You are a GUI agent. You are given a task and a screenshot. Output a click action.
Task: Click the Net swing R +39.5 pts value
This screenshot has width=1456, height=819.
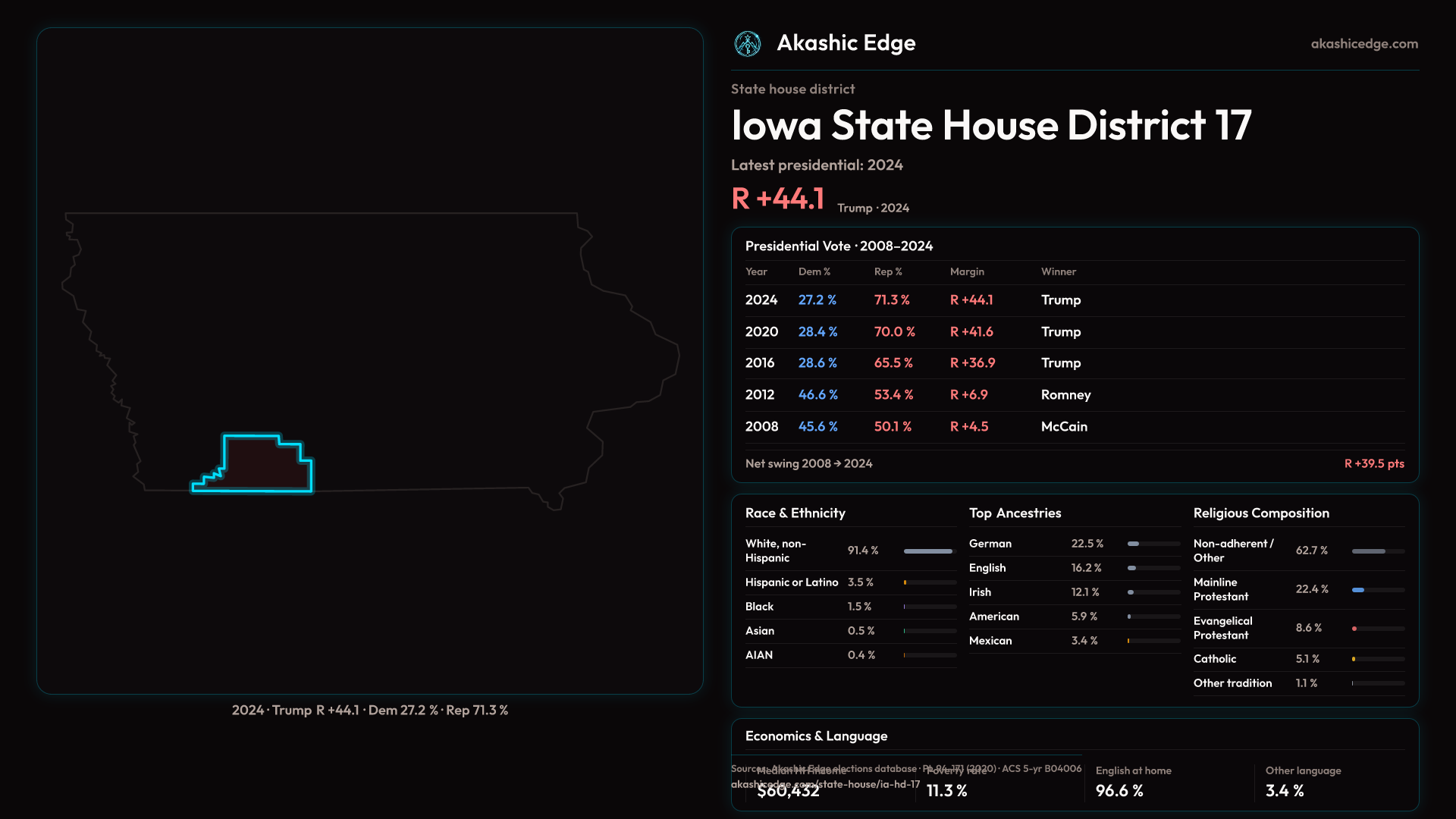(1373, 464)
